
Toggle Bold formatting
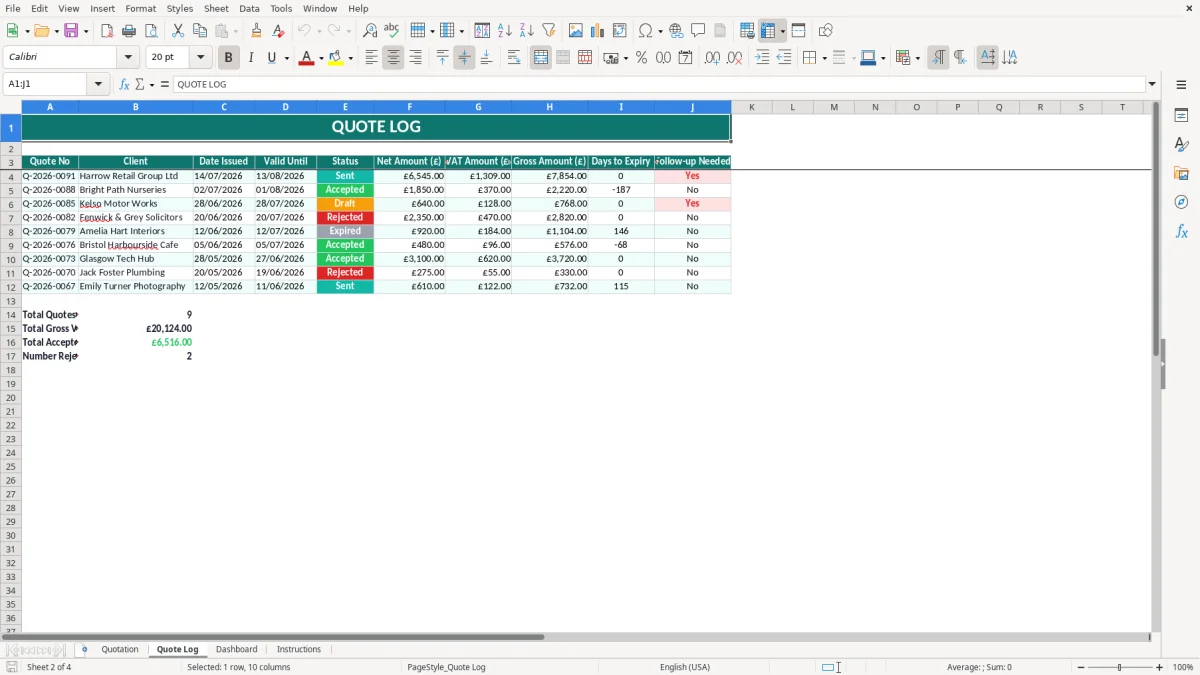coord(229,58)
